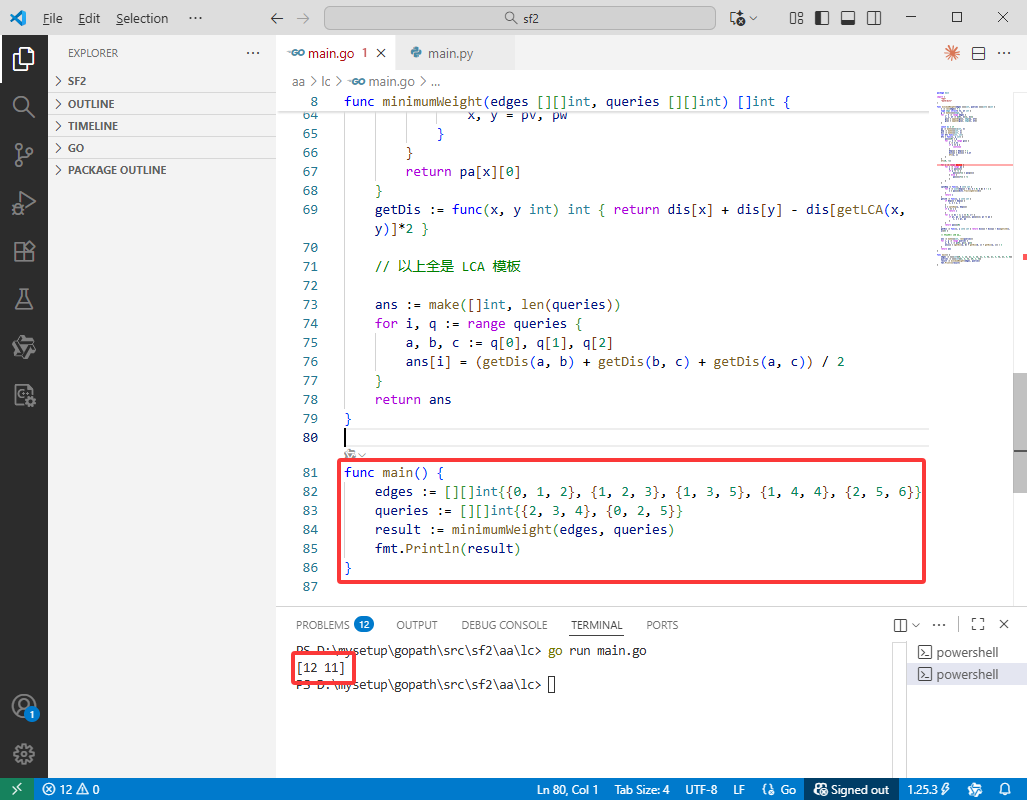Click the 'aa' breadcrumb segment
Screen dimensions: 1027x800
(x=298, y=81)
